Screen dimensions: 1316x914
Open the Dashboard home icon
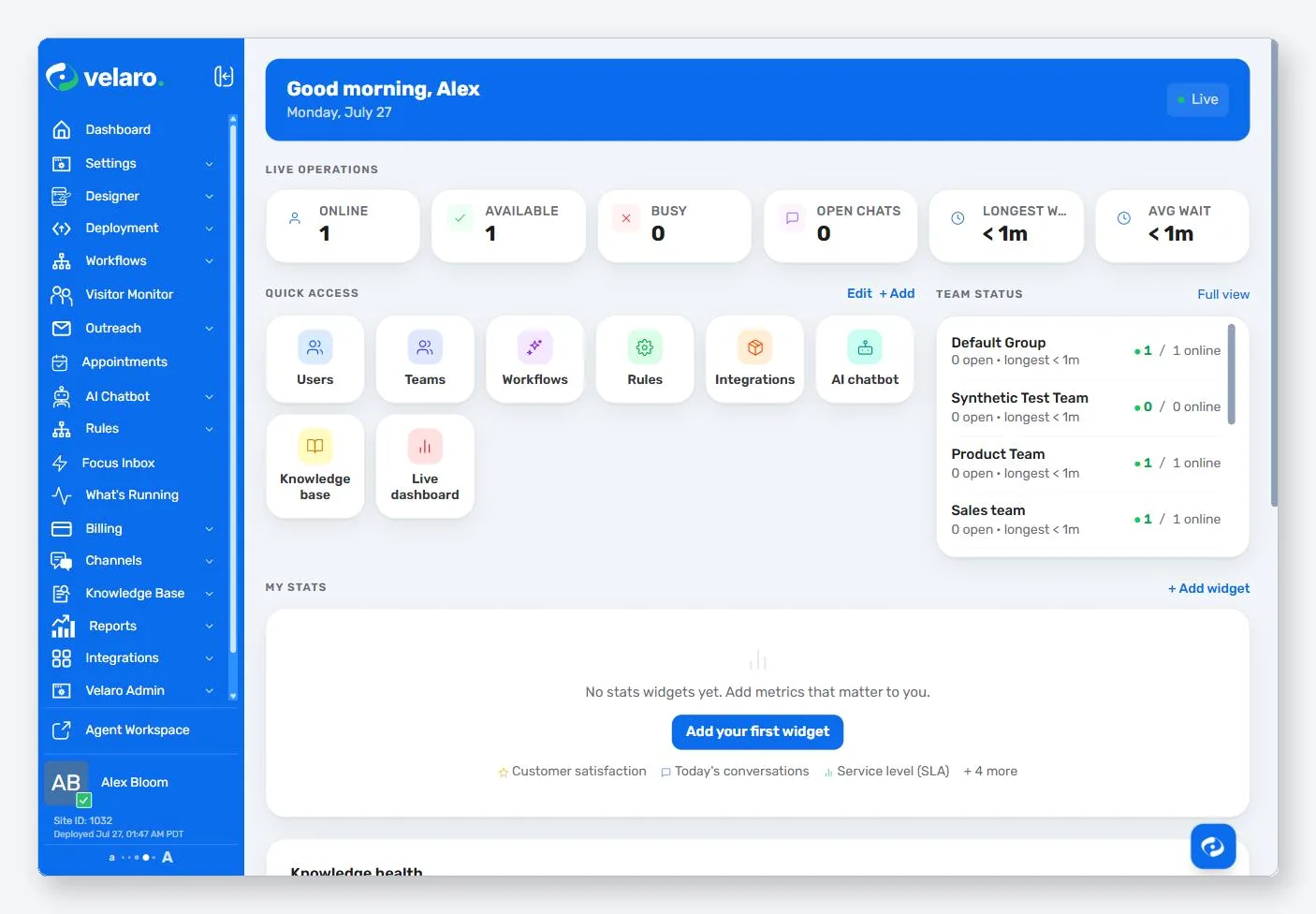62,130
